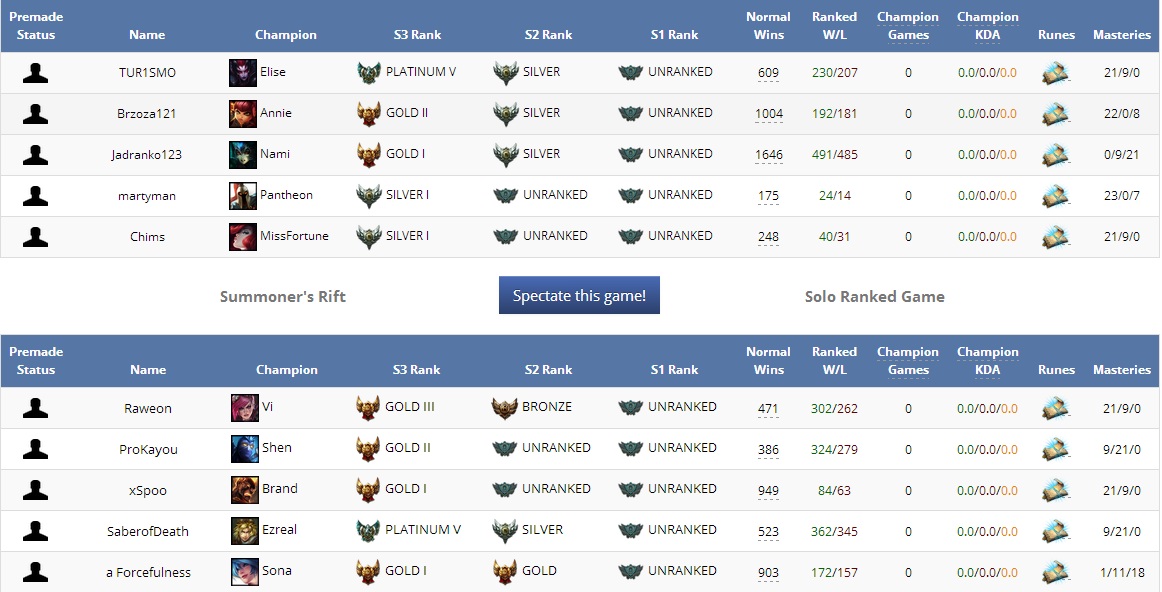
Task: Click MissFortune champion portrait icon
Action: pos(243,237)
